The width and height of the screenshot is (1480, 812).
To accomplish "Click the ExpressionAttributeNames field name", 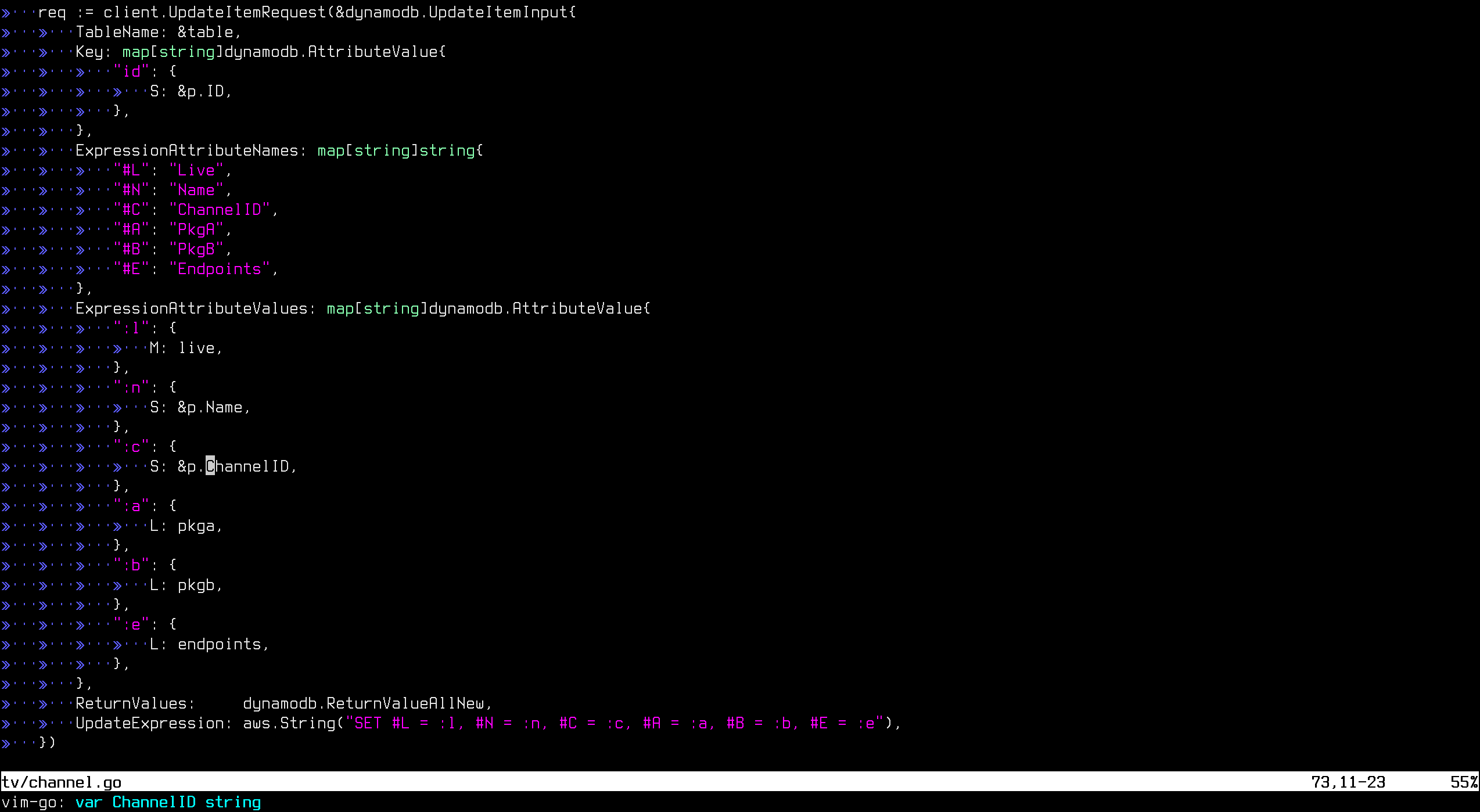I will (x=186, y=150).
